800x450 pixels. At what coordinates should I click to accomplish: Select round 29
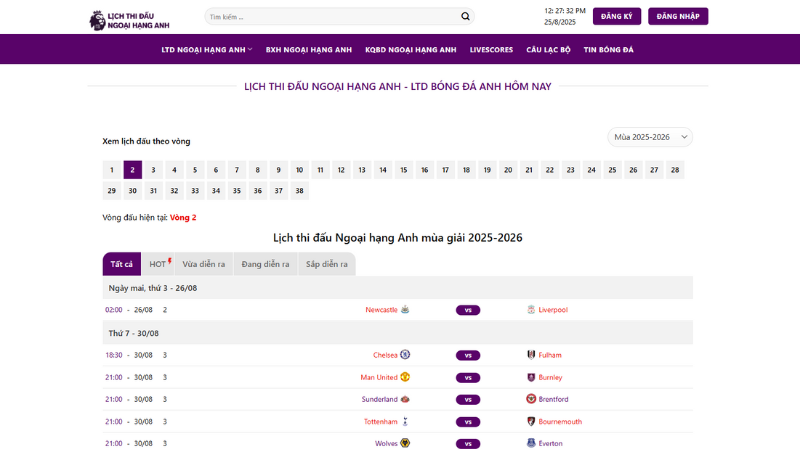(x=112, y=191)
